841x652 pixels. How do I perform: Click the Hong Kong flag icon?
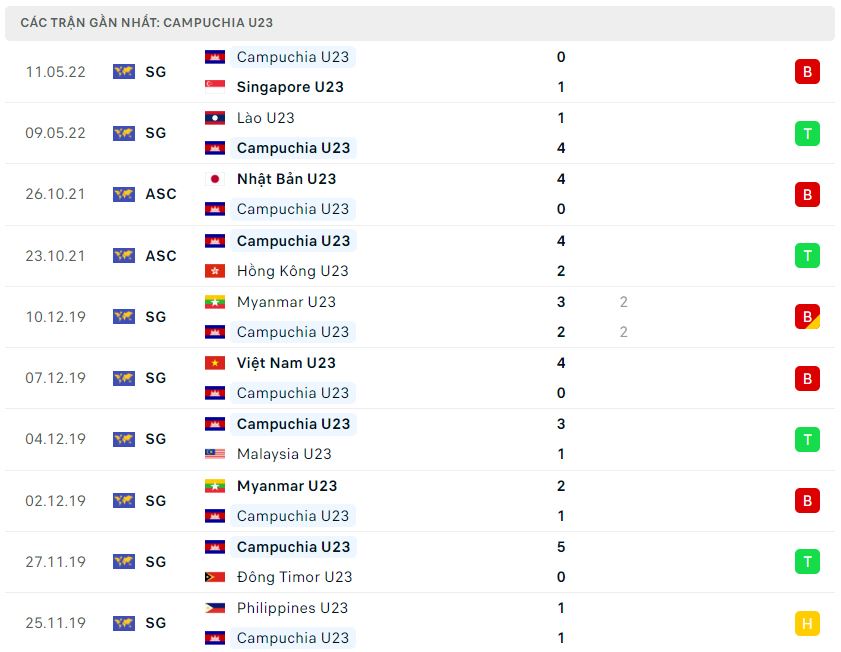coord(214,271)
